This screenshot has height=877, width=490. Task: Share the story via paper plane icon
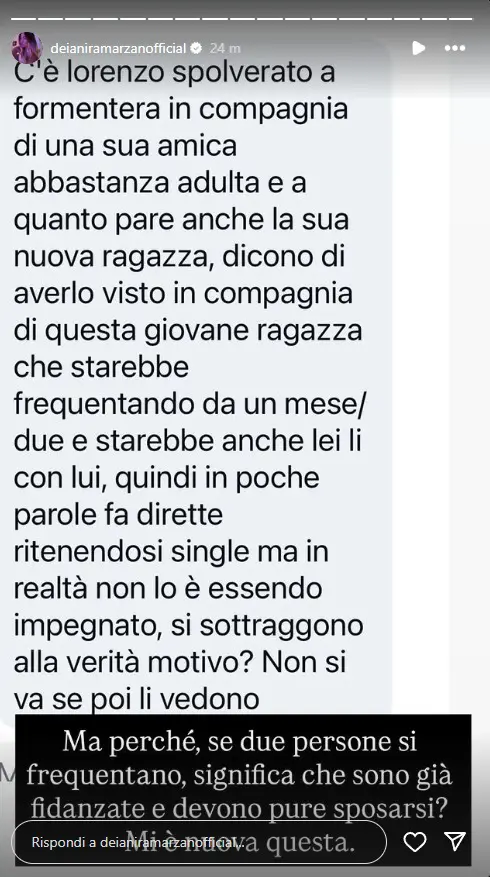[455, 841]
